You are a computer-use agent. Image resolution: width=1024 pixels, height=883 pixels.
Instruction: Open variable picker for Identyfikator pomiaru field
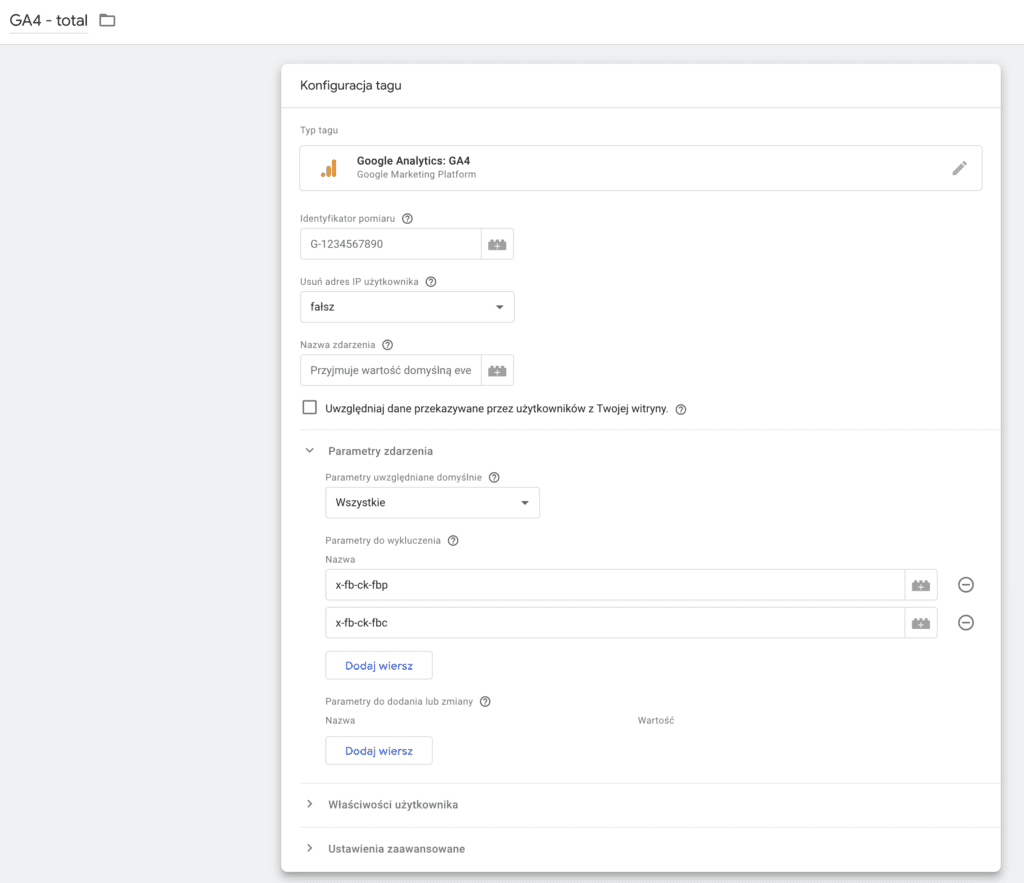tap(497, 244)
